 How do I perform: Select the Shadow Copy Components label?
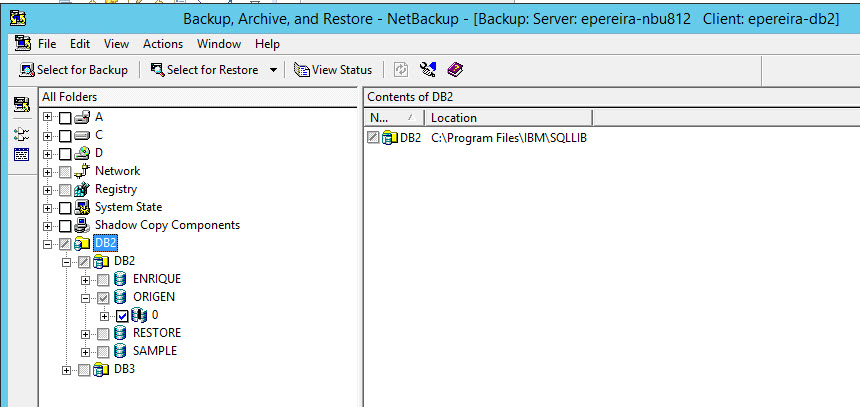(x=167, y=225)
